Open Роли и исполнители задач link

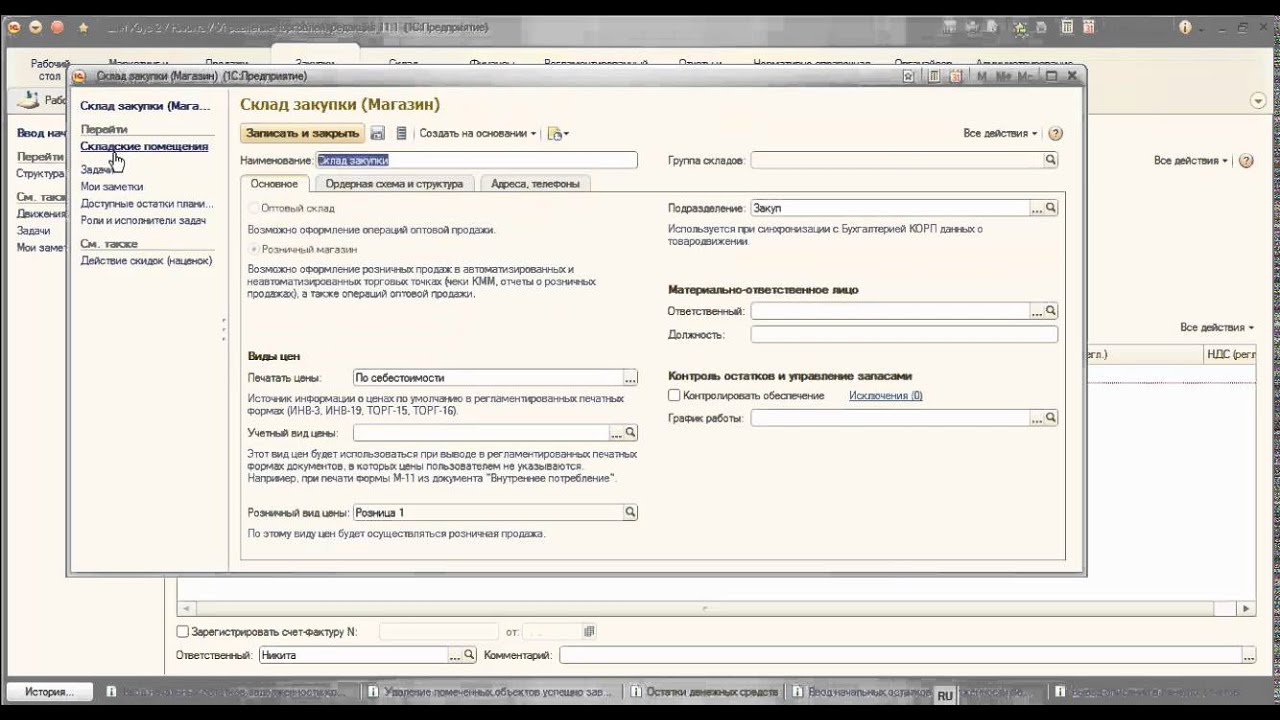143,220
